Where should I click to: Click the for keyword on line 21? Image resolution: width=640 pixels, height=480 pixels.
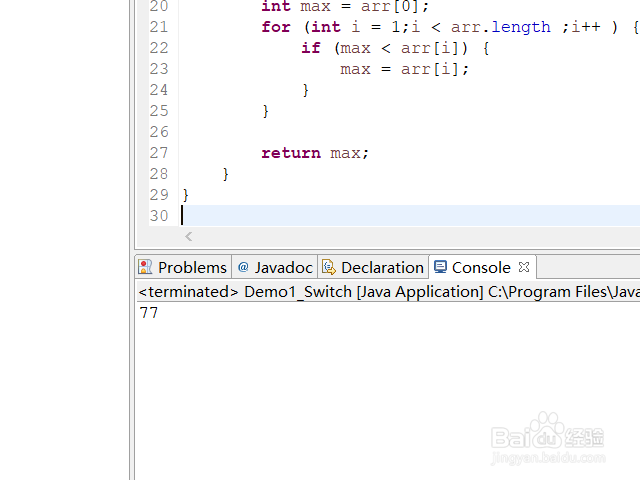[x=276, y=27]
